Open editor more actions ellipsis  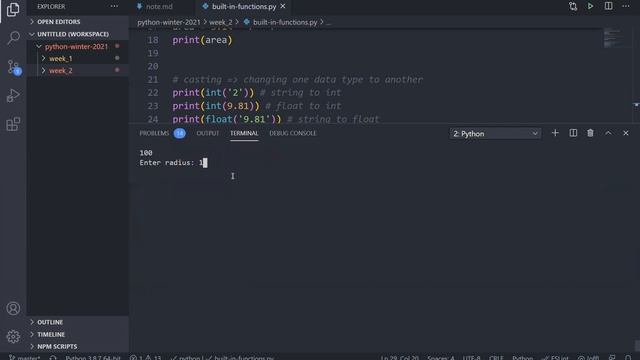pyautogui.click(x=626, y=6)
